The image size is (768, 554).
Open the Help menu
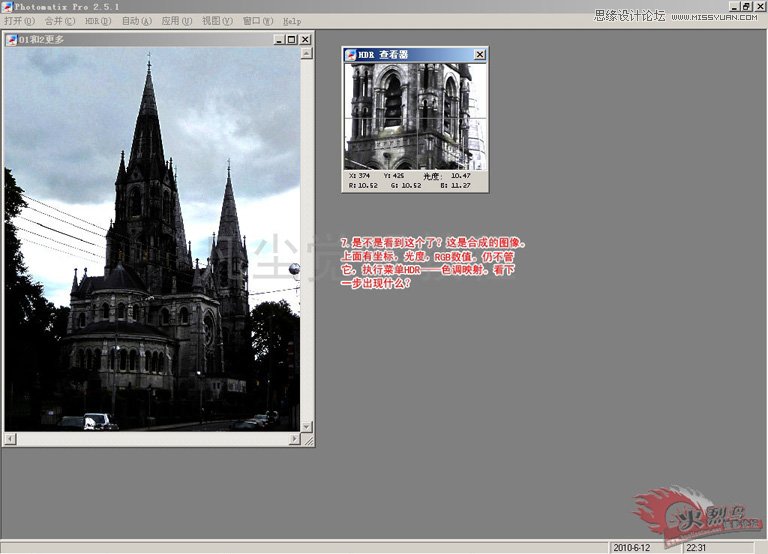click(x=292, y=21)
